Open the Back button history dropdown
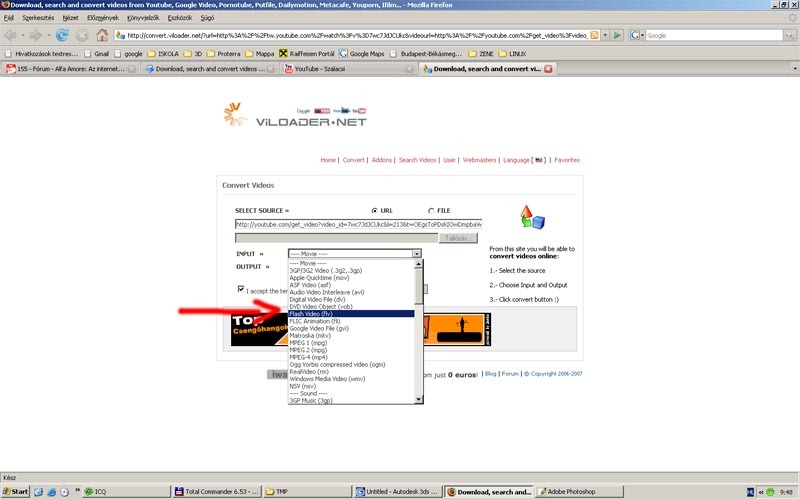800x500 pixels. click(22, 35)
